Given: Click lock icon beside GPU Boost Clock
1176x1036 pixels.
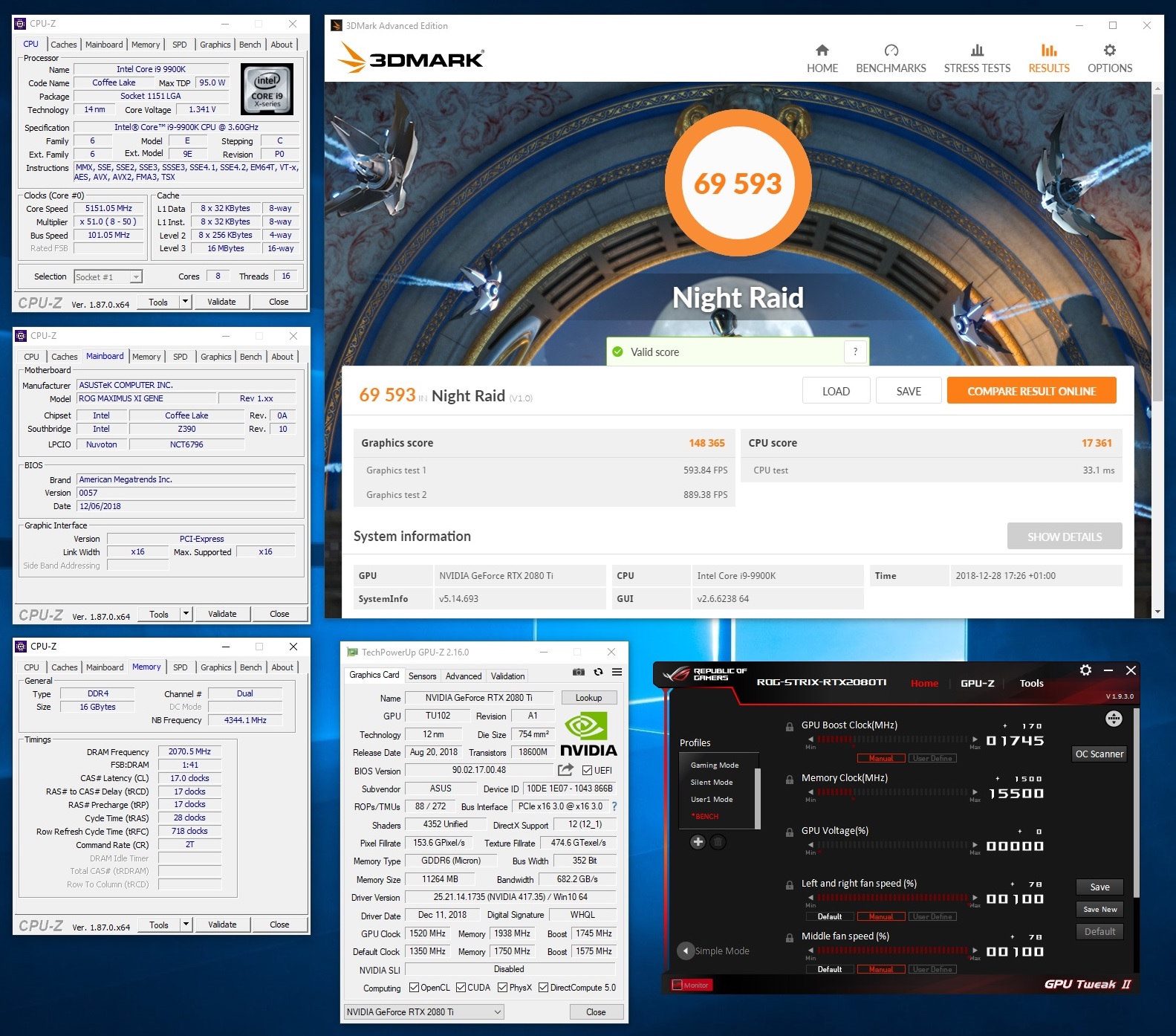Looking at the screenshot, I should click(789, 726).
